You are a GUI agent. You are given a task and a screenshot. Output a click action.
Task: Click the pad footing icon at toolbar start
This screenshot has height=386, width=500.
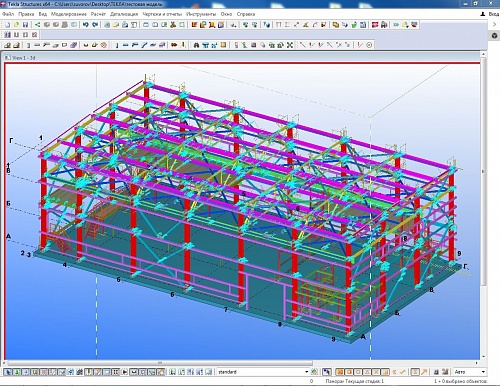click(7, 45)
